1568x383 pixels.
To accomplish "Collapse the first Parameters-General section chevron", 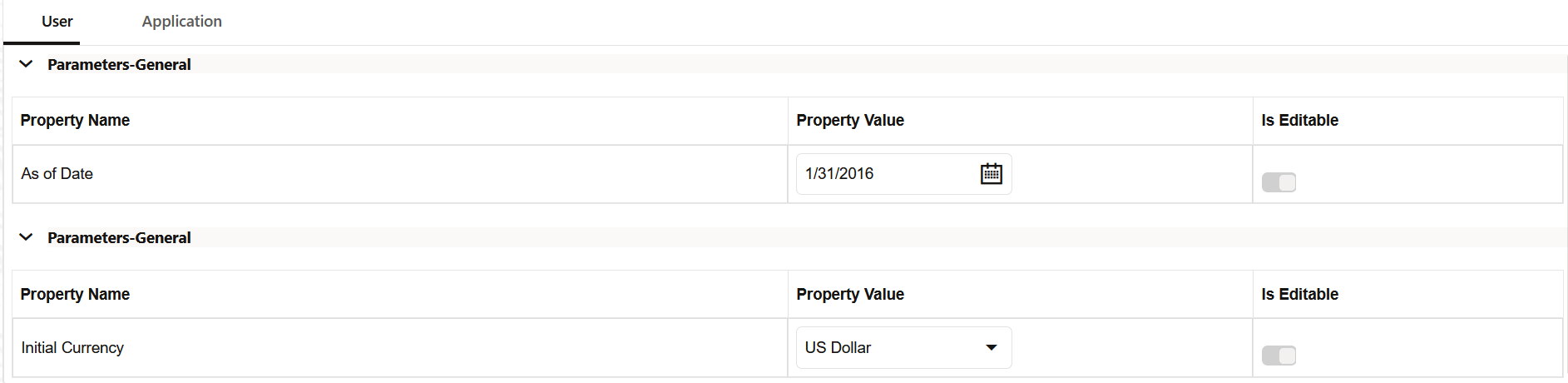I will [26, 64].
